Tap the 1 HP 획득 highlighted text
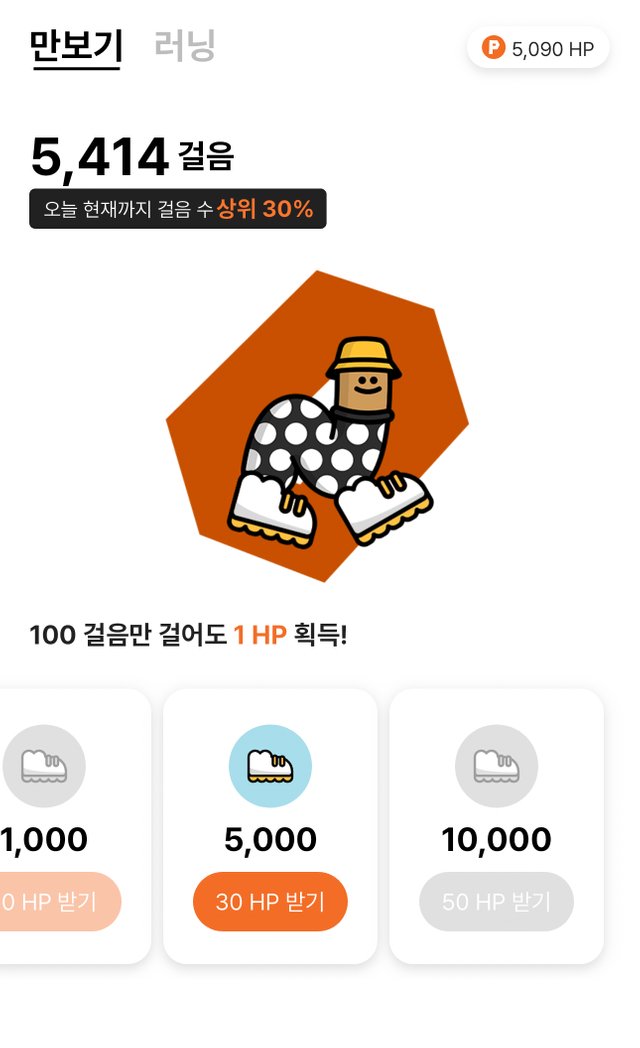Image resolution: width=640 pixels, height=1048 pixels. pos(290,634)
